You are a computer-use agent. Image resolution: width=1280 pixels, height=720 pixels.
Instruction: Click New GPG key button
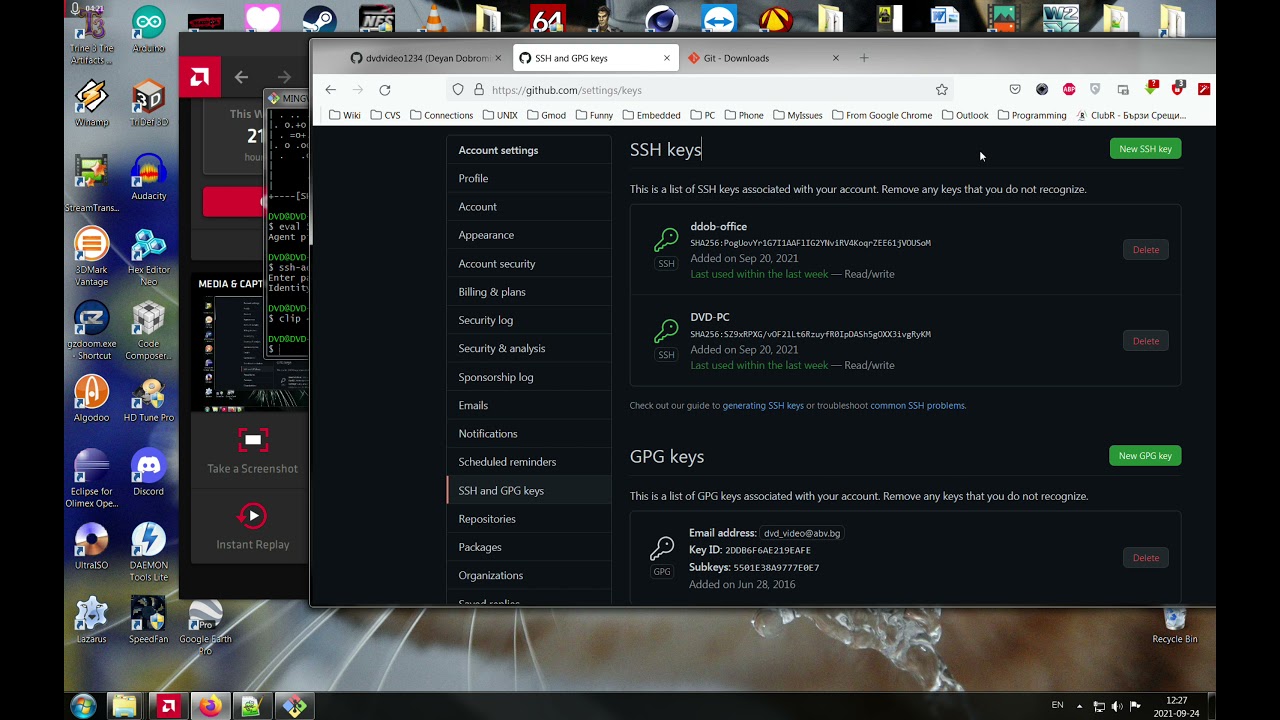[x=1145, y=456]
